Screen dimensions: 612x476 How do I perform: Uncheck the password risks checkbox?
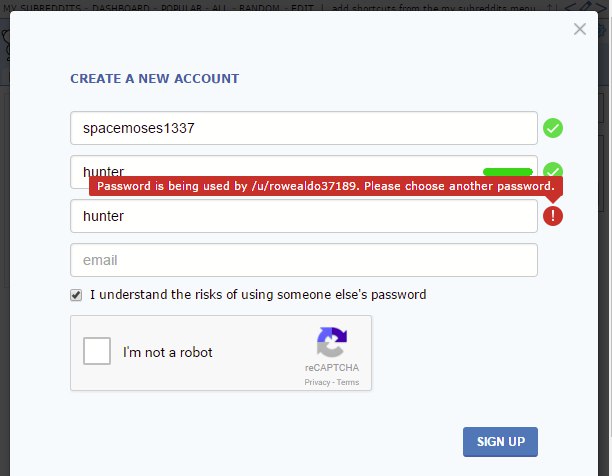coord(76,295)
